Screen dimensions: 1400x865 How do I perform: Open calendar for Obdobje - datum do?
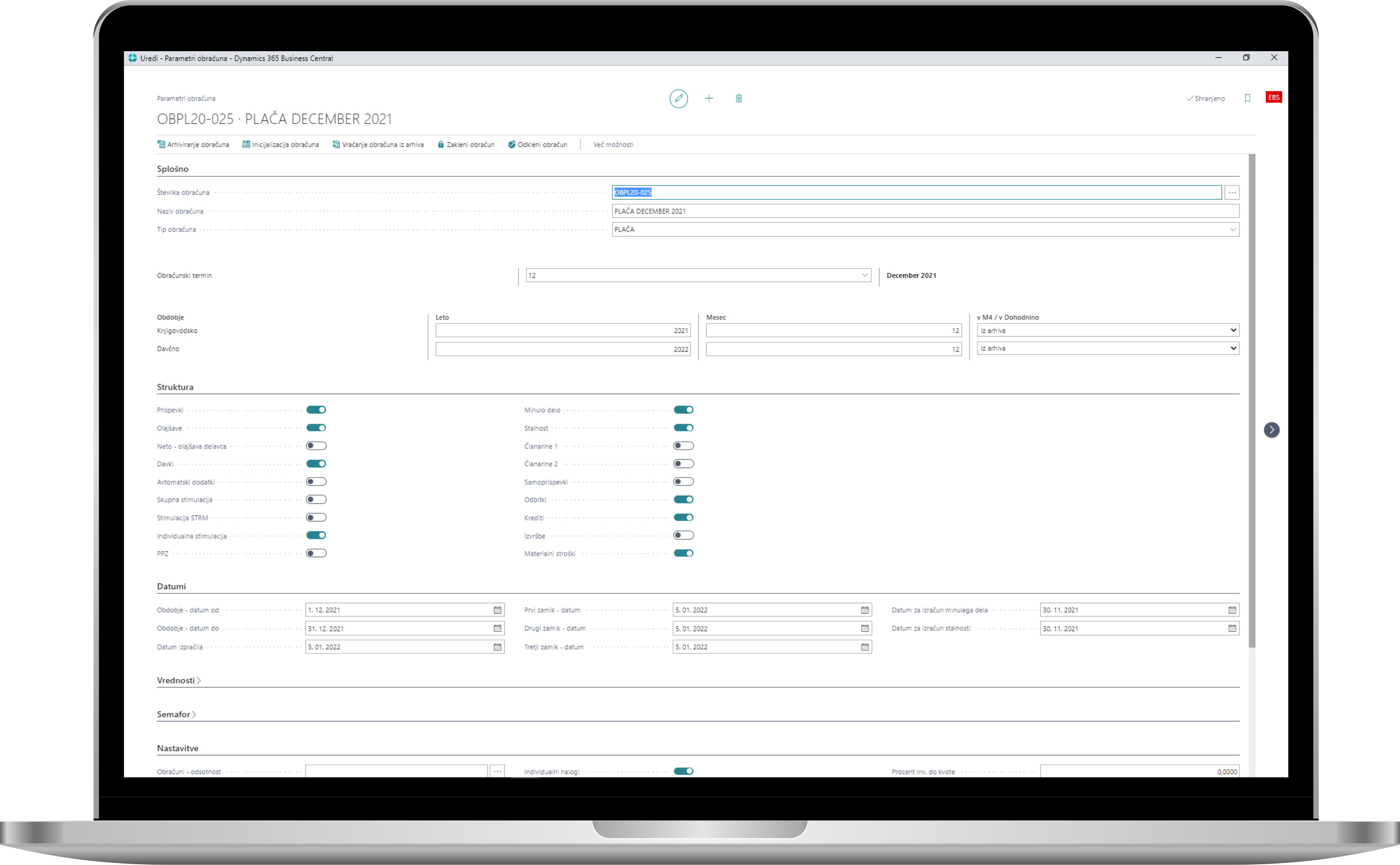point(497,628)
